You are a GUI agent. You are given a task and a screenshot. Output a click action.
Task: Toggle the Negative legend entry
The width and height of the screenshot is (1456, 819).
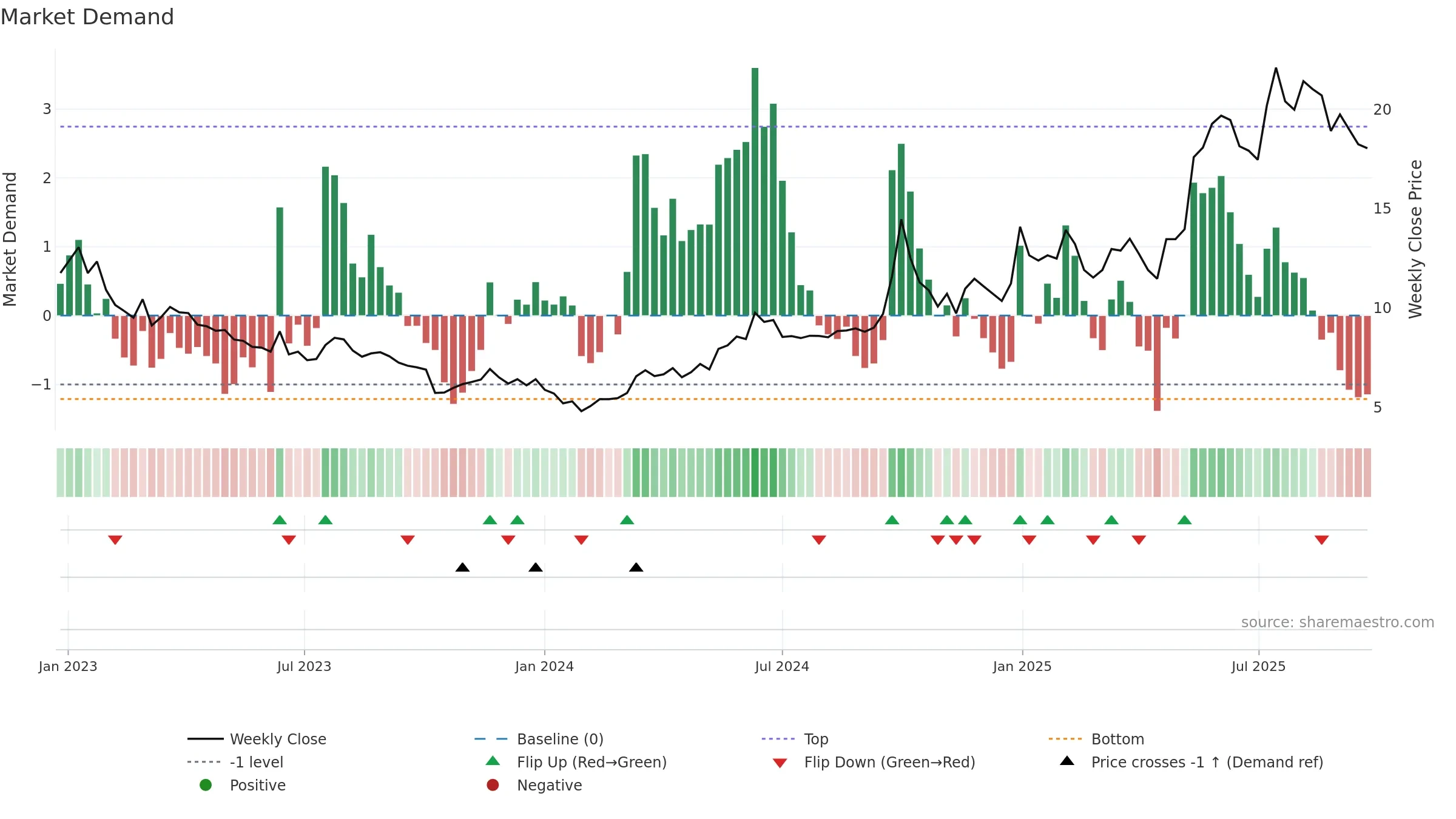(x=534, y=785)
